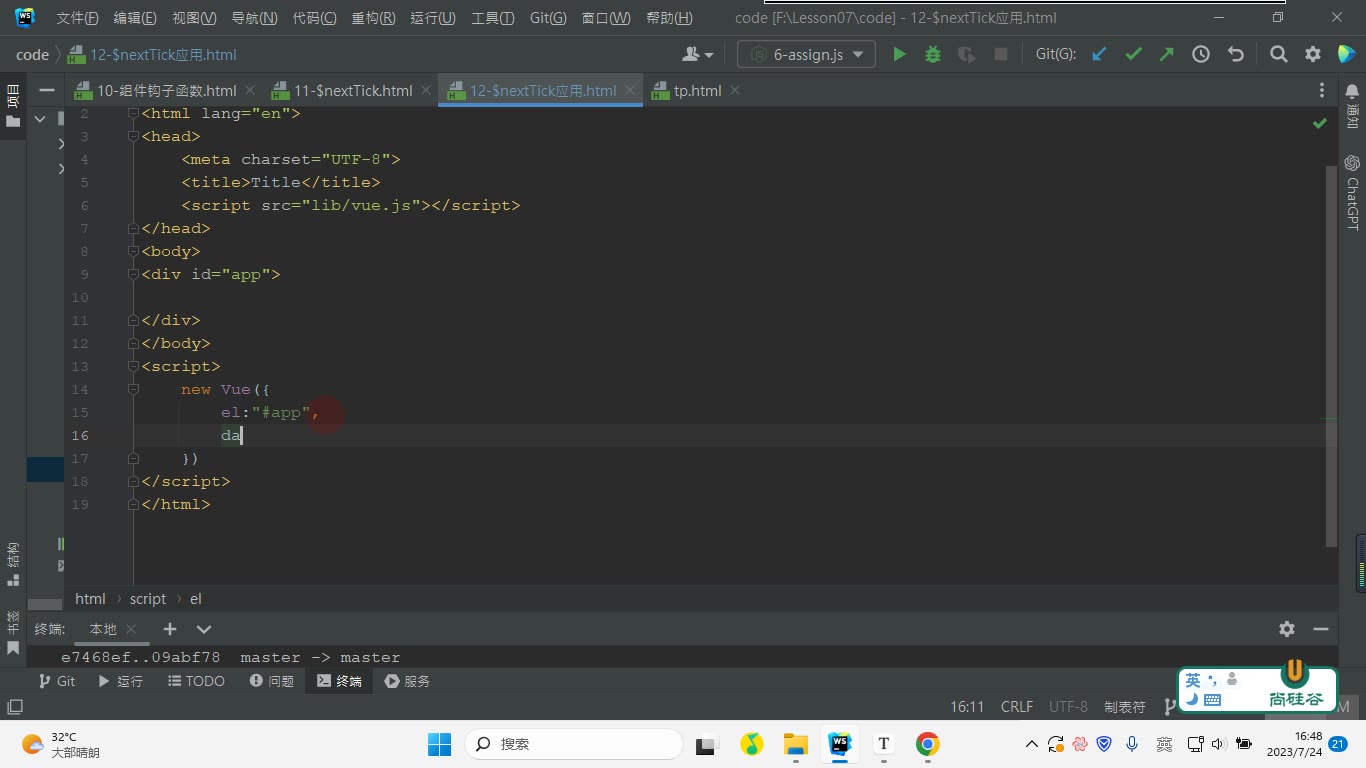1366x768 pixels.
Task: Expand the terminal session options chevron
Action: [204, 629]
